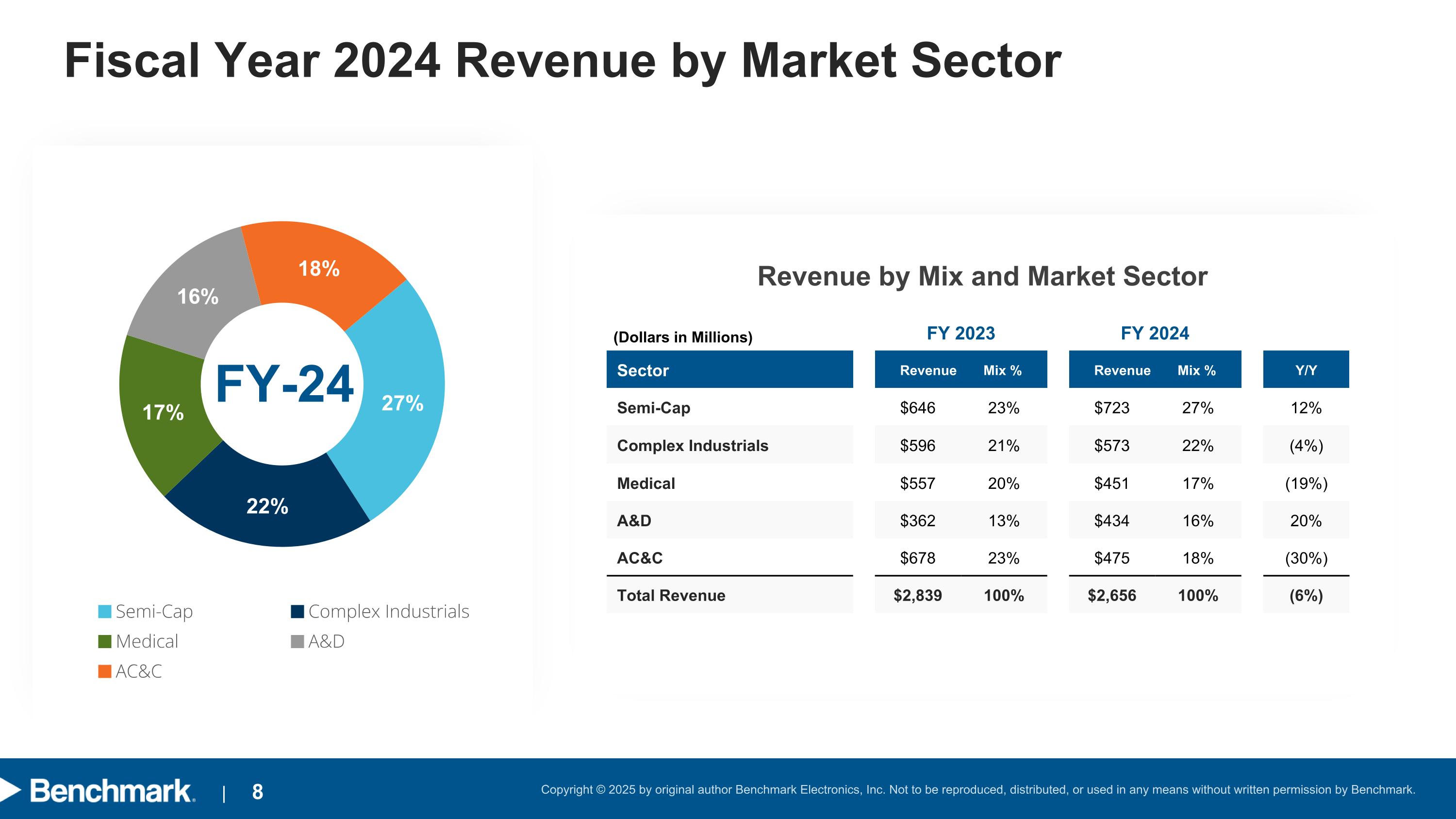
Task: Click the $362 A&D FY 2023 revenue
Action: (917, 521)
